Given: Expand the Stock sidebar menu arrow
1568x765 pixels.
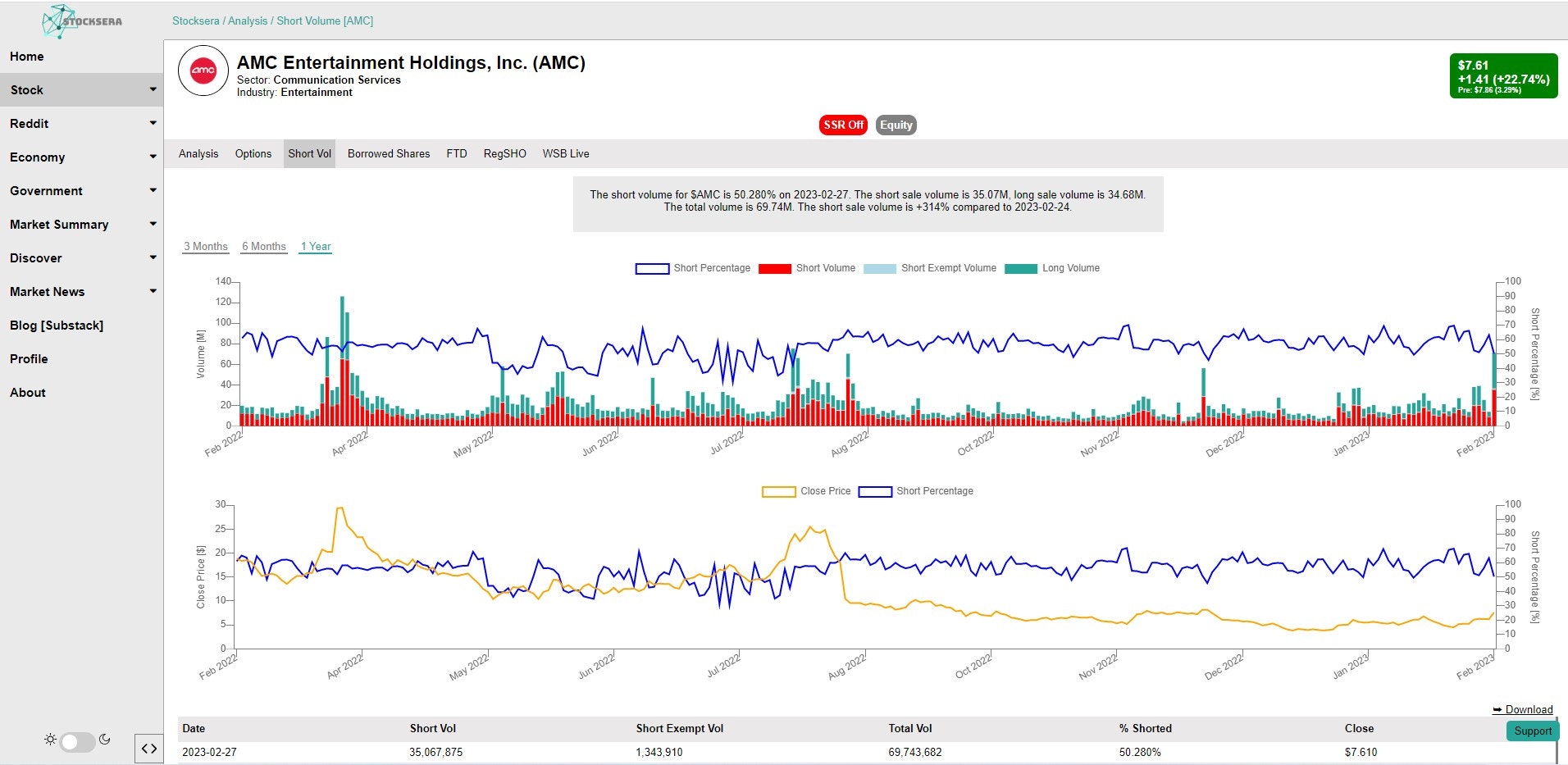Looking at the screenshot, I should pos(153,89).
